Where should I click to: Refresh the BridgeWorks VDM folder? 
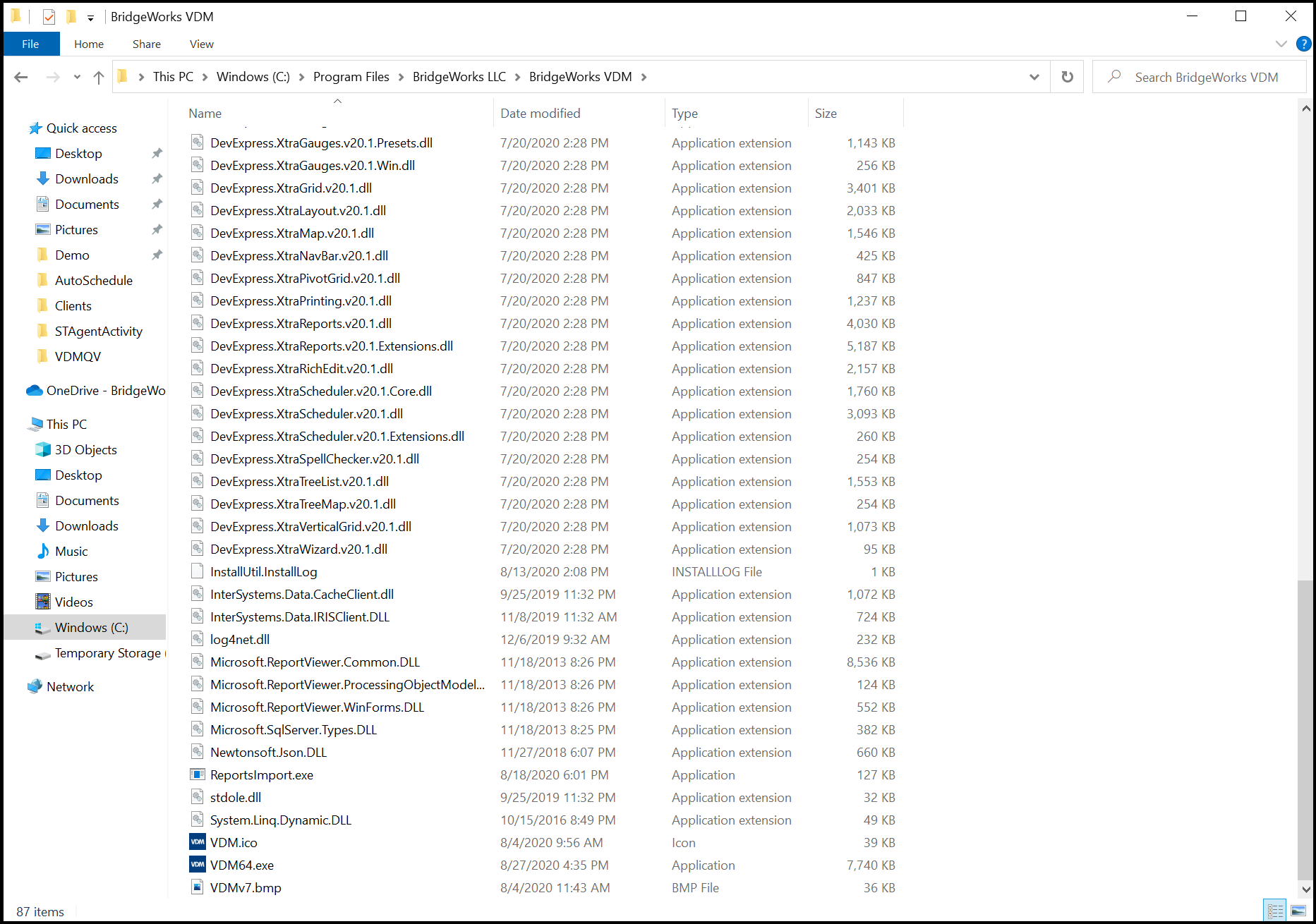pyautogui.click(x=1067, y=77)
